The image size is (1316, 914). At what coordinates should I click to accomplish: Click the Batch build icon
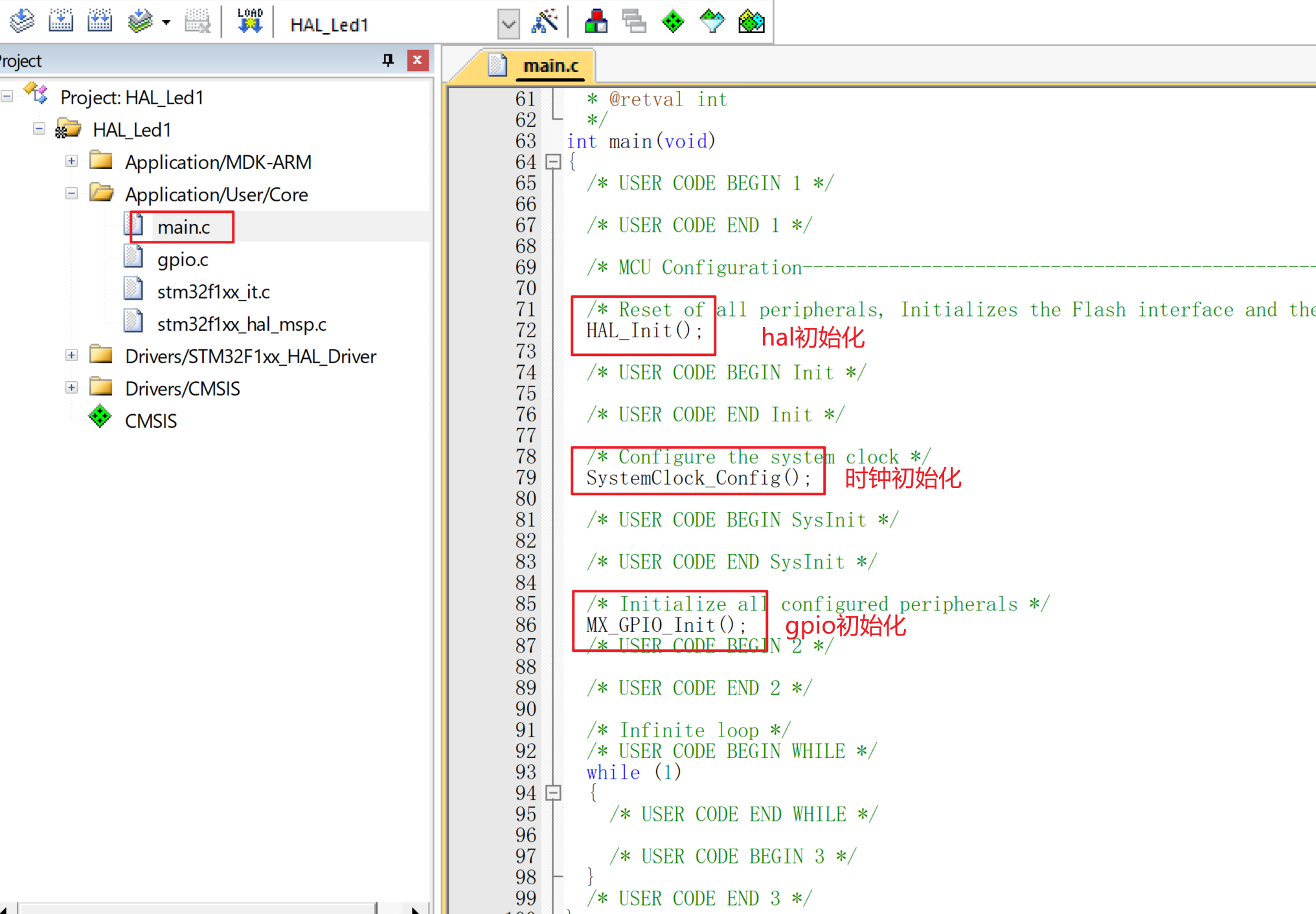[140, 21]
